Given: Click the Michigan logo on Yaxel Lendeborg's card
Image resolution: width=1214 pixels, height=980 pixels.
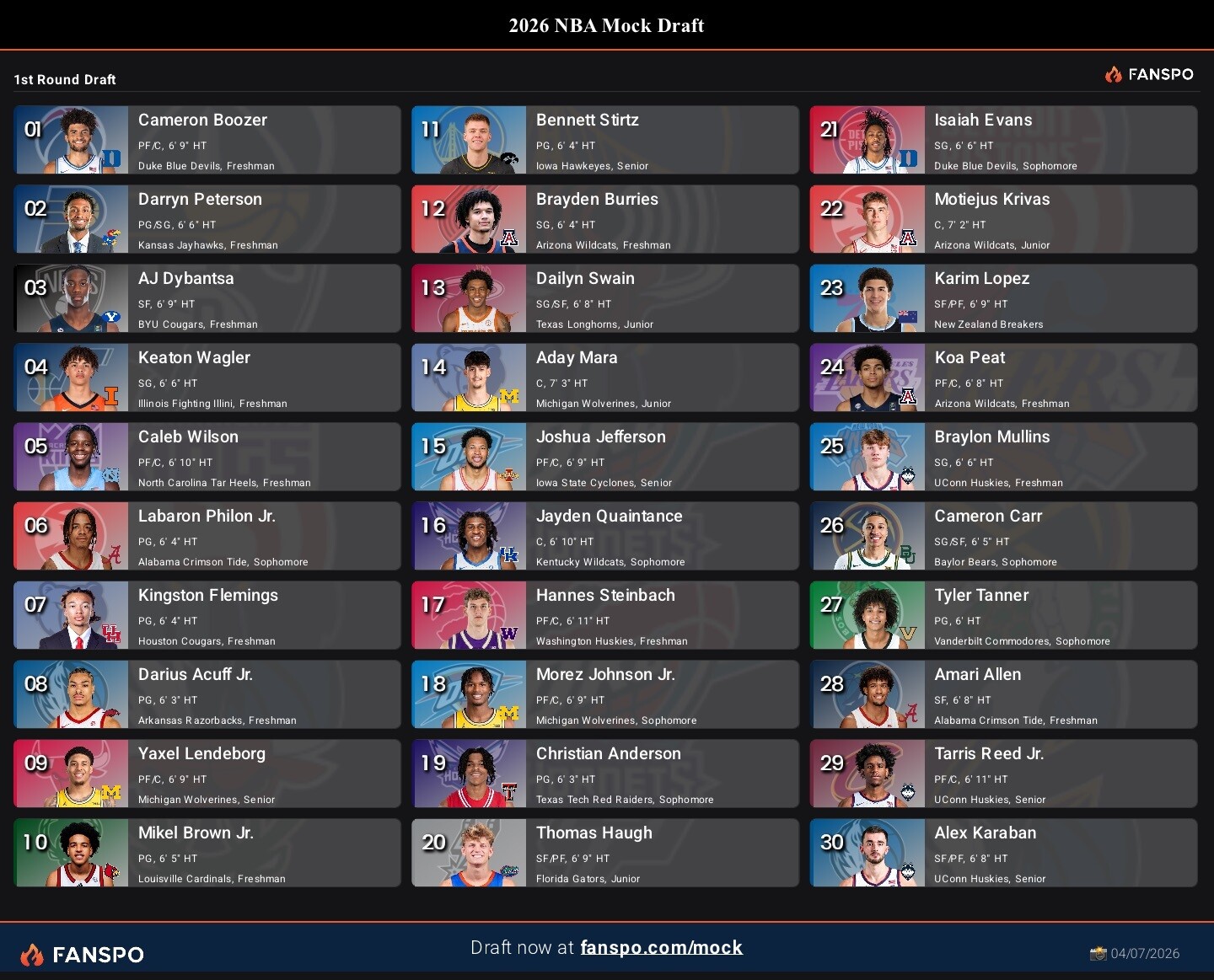Looking at the screenshot, I should [111, 792].
